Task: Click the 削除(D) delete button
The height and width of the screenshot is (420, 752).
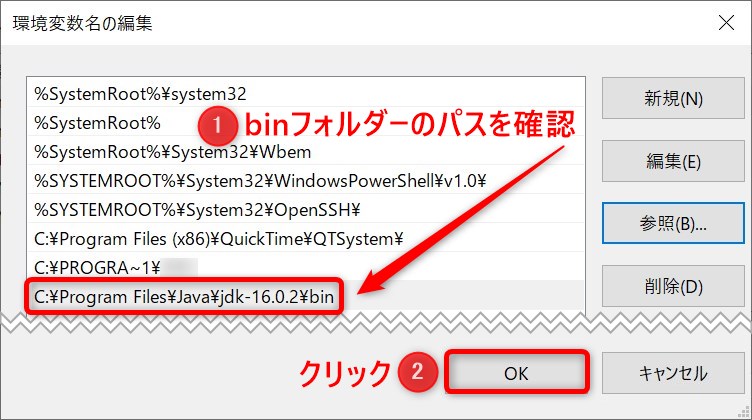Action: coord(673,286)
